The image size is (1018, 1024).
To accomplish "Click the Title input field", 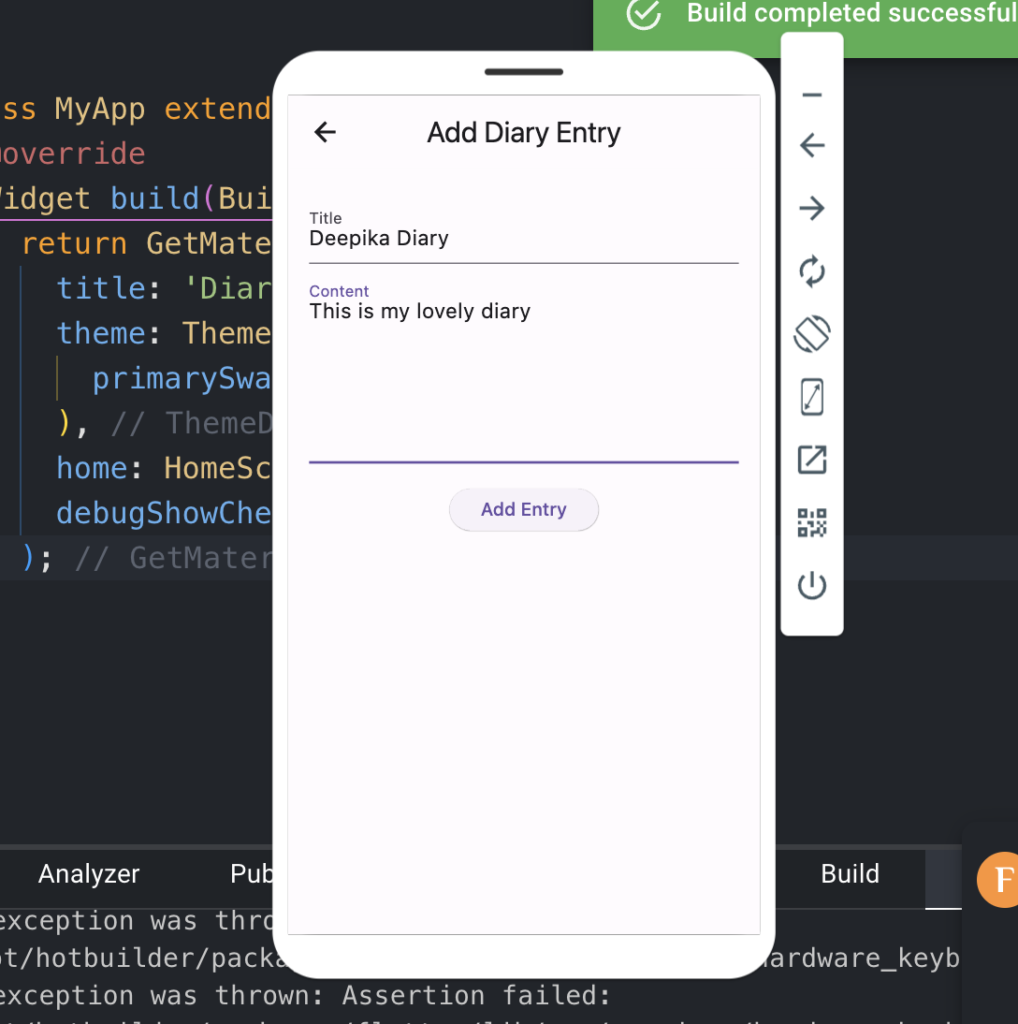I will click(x=524, y=236).
